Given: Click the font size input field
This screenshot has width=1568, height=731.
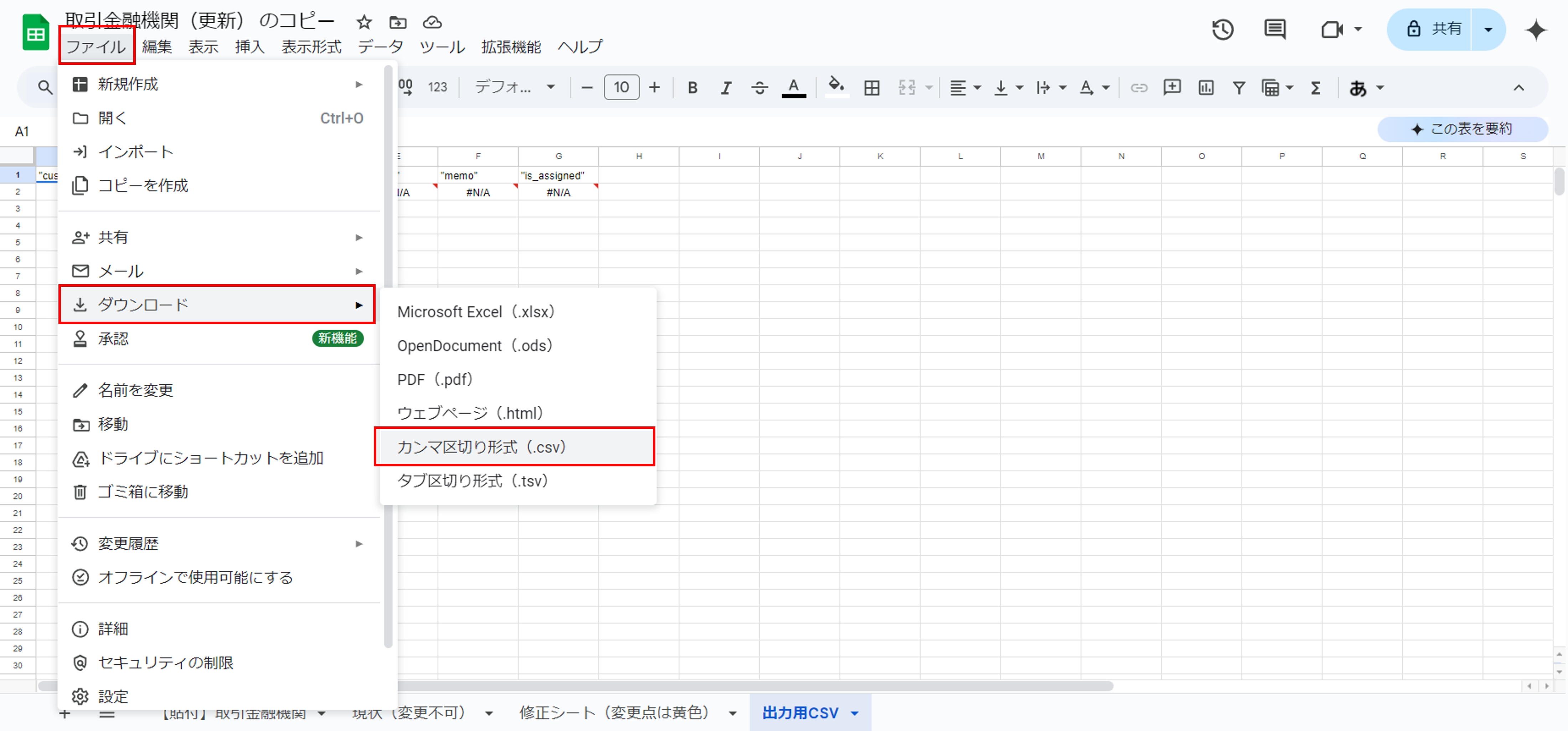Looking at the screenshot, I should (621, 88).
